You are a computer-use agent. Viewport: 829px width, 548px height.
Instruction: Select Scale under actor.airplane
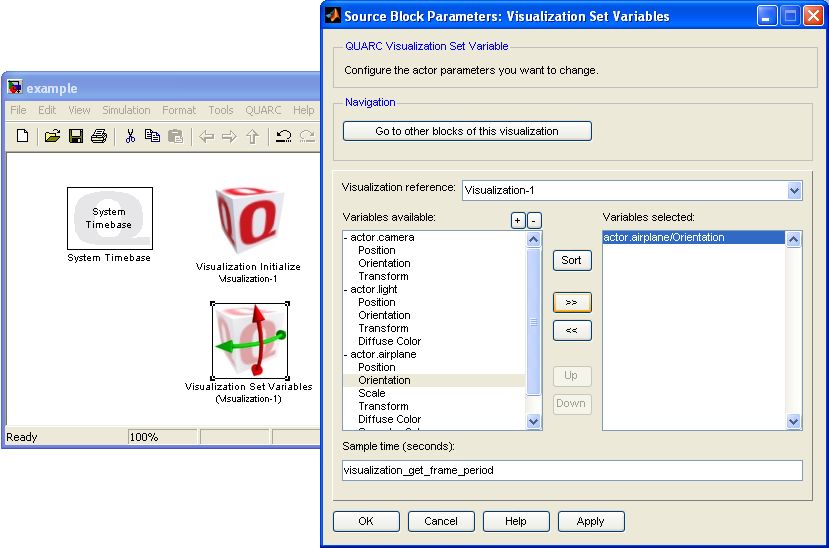pos(372,393)
